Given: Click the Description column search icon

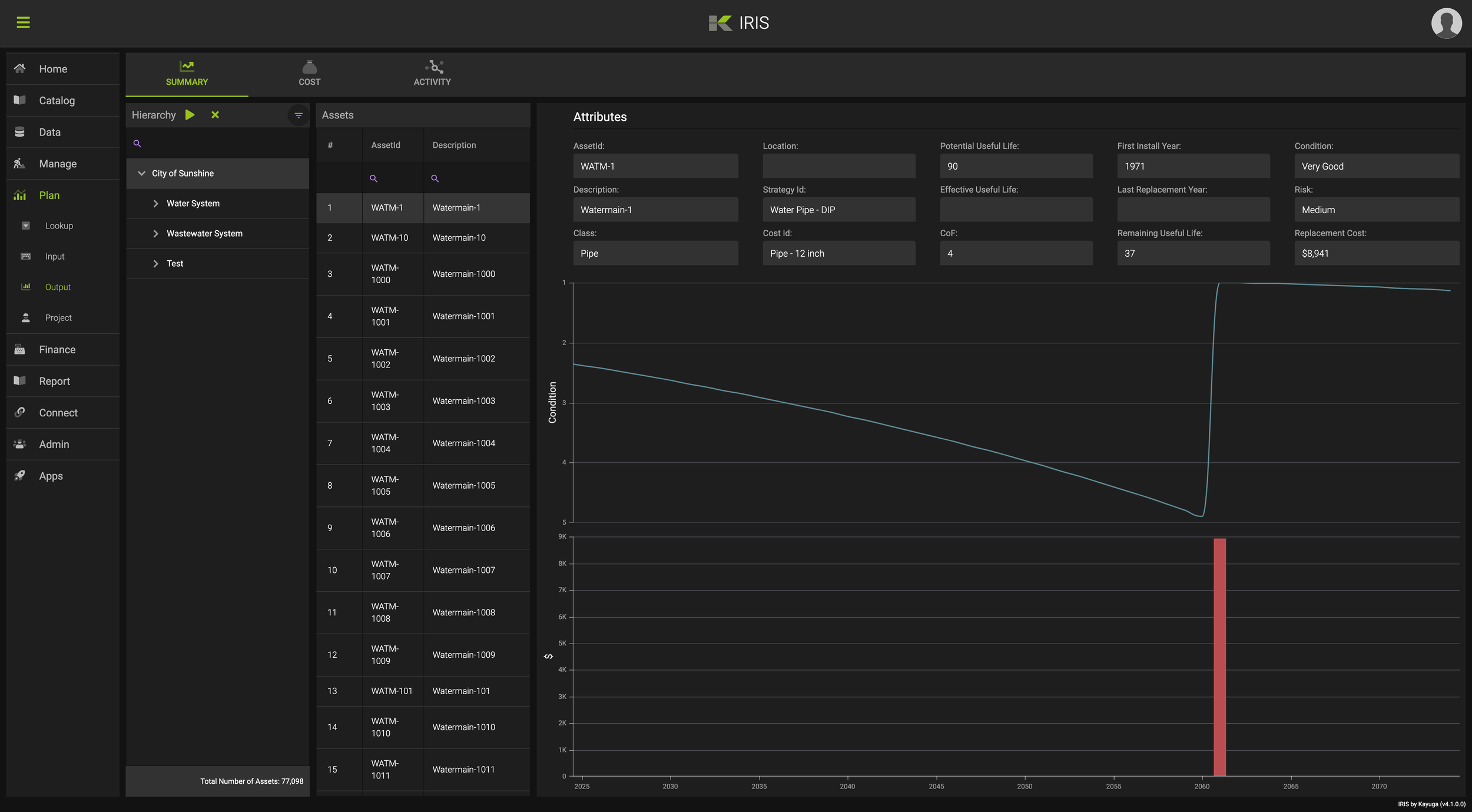Looking at the screenshot, I should (435, 178).
